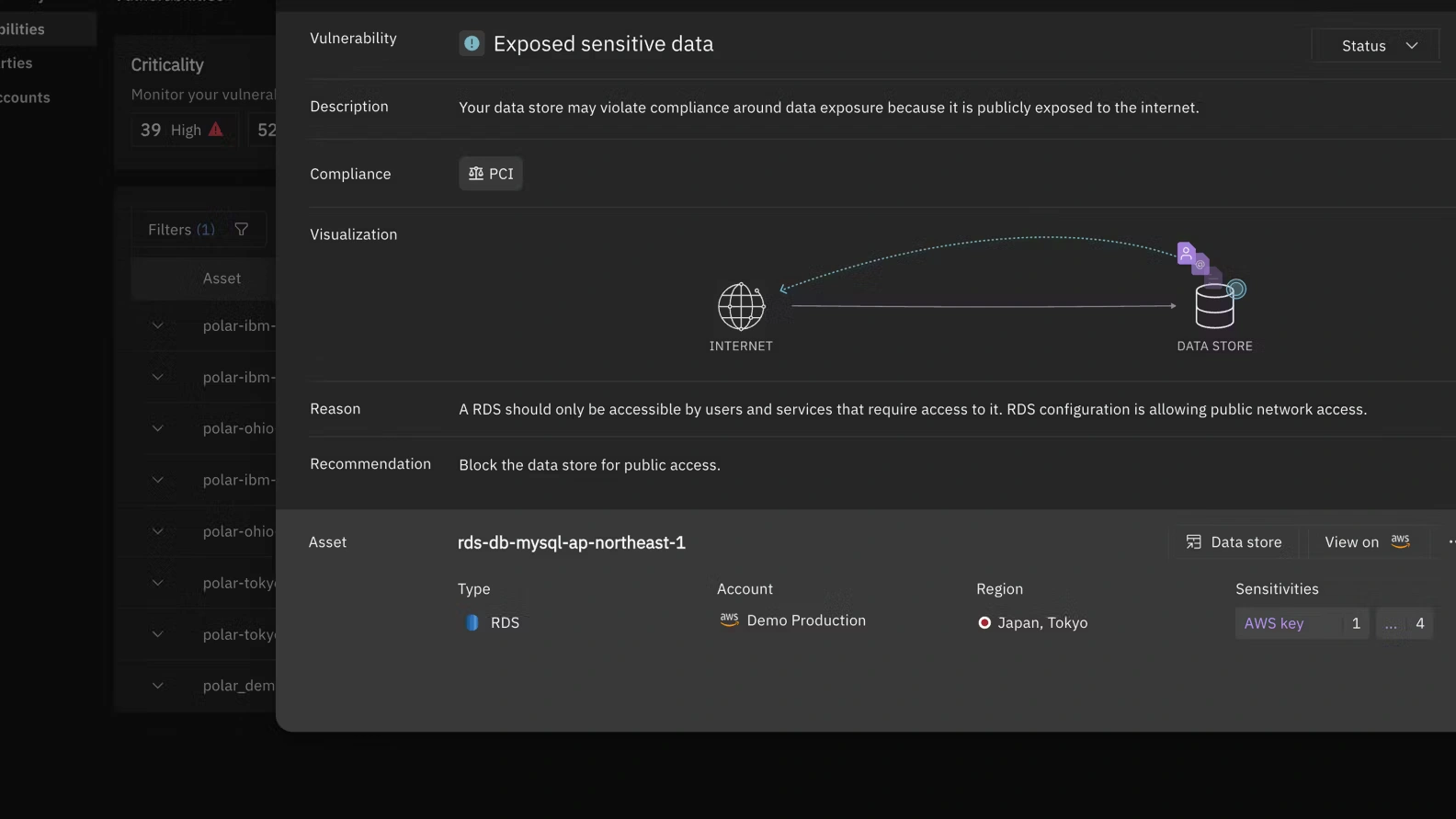Click the Data Store database icon
Viewport: 1456px width, 819px height.
[1213, 306]
